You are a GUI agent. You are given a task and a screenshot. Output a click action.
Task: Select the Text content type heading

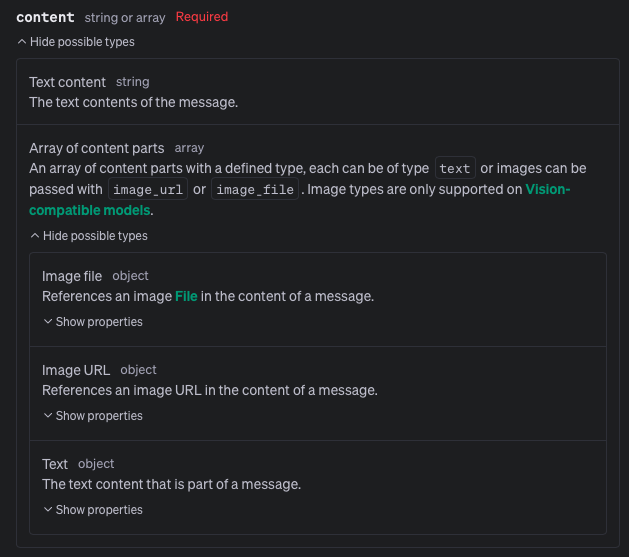67,82
